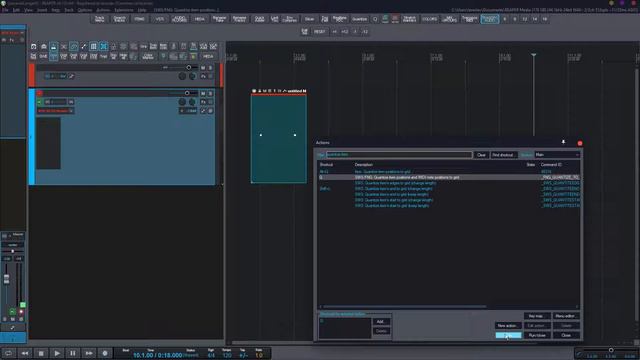Click the MEDIA button in lower main toolbar
The image size is (640, 360).
tap(208, 56)
